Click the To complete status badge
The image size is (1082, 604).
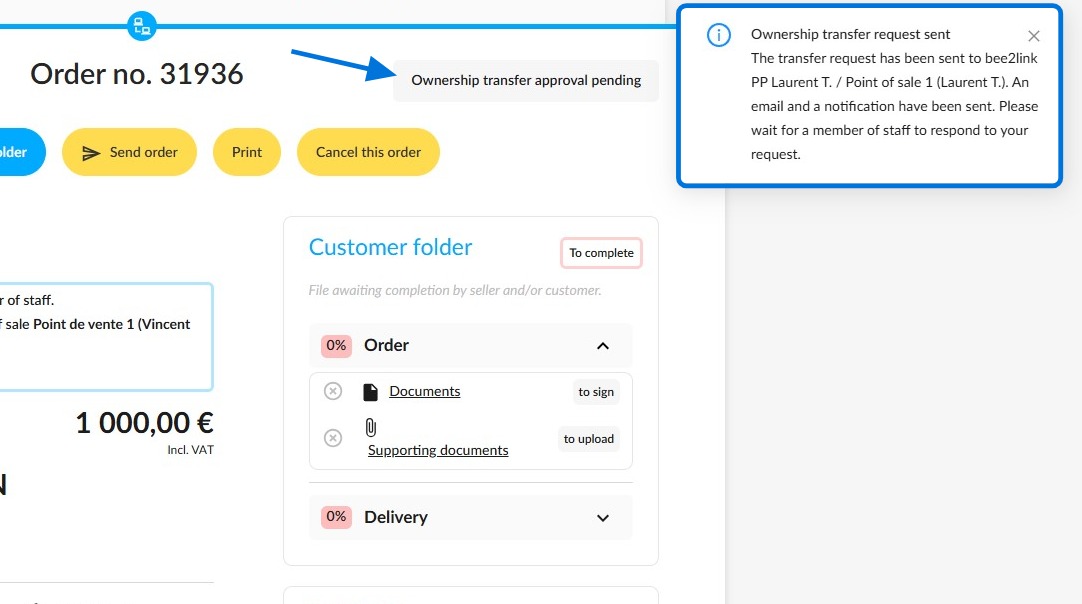click(x=601, y=253)
